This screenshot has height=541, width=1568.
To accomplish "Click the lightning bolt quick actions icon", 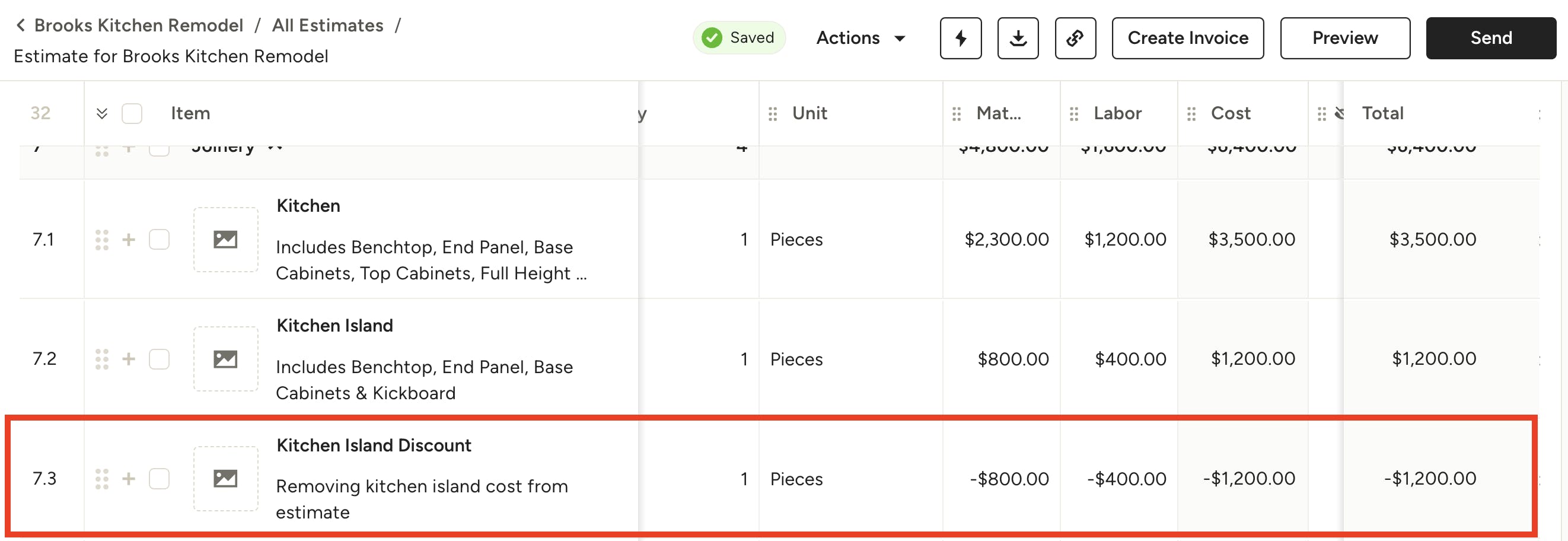I will [x=961, y=39].
